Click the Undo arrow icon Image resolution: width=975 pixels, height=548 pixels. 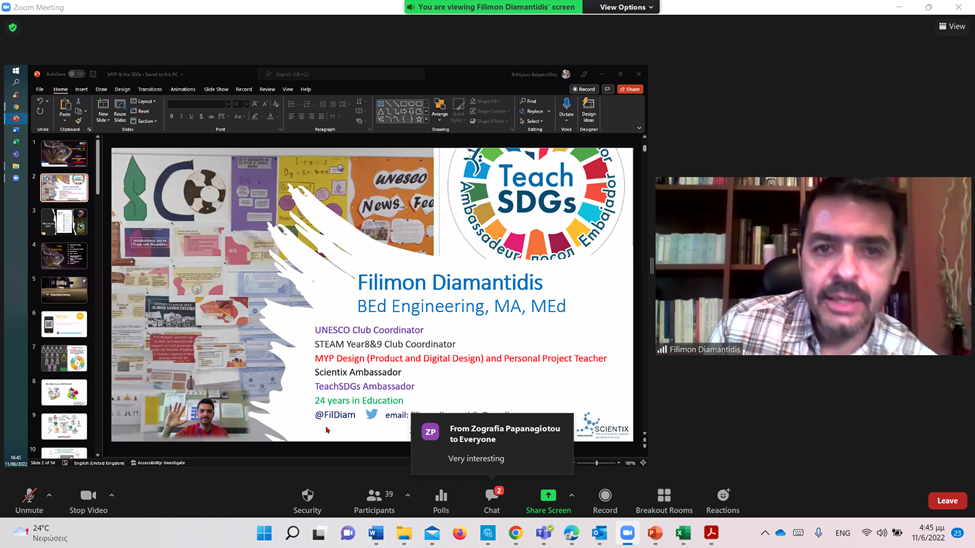40,101
